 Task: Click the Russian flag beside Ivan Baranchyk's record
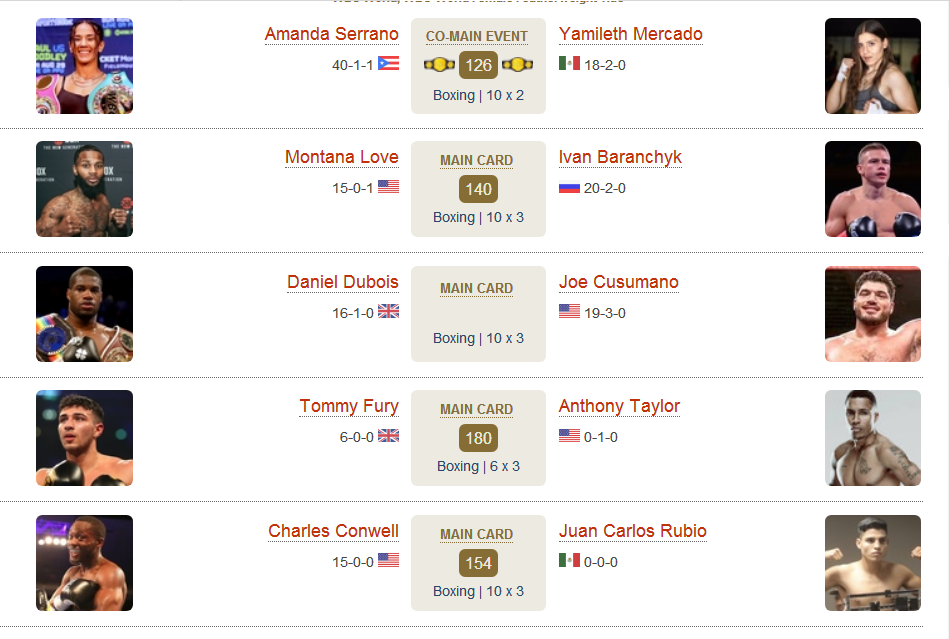(569, 188)
